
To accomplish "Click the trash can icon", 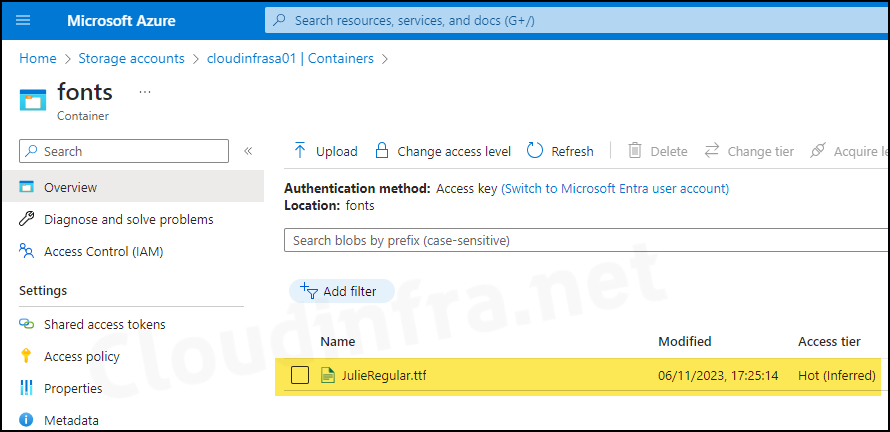I will coord(635,150).
